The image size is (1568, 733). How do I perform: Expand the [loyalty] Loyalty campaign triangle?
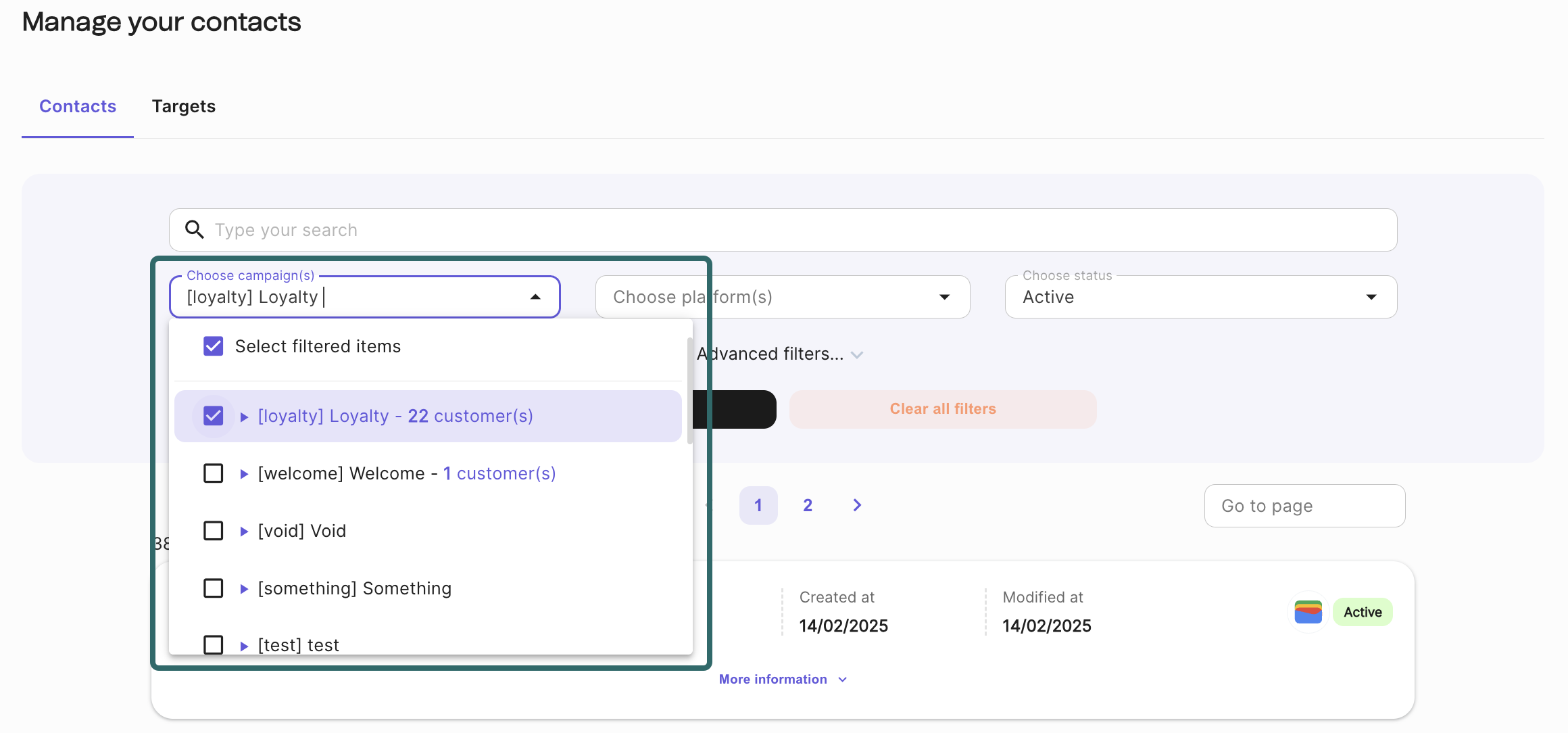pos(245,417)
